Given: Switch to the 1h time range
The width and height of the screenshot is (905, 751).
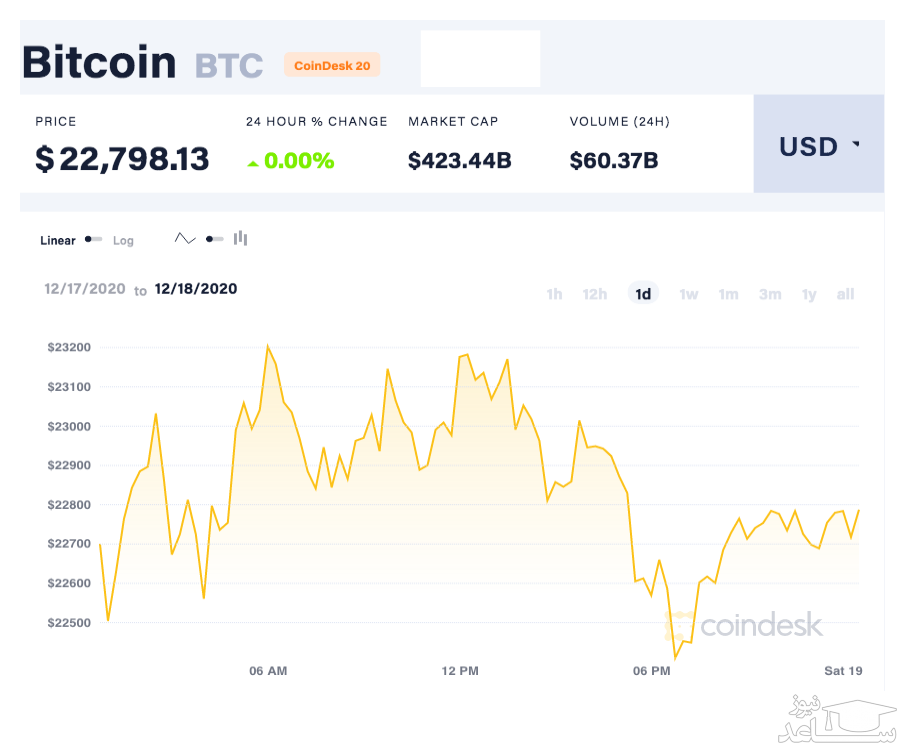Looking at the screenshot, I should tap(554, 294).
